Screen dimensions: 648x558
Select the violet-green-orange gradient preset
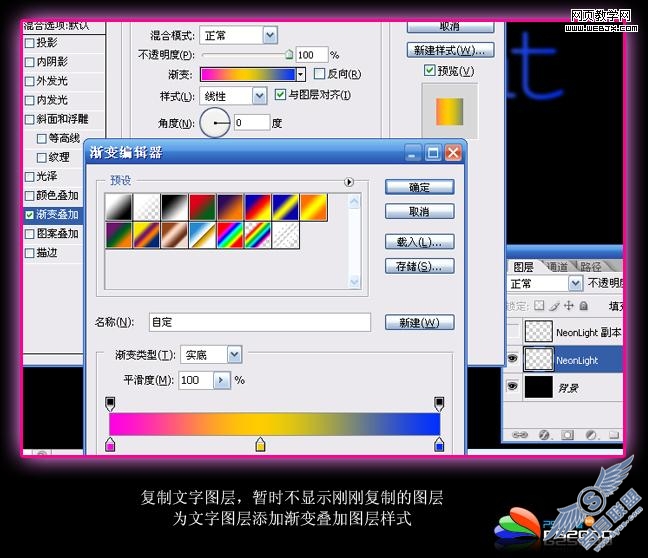pyautogui.click(x=119, y=235)
